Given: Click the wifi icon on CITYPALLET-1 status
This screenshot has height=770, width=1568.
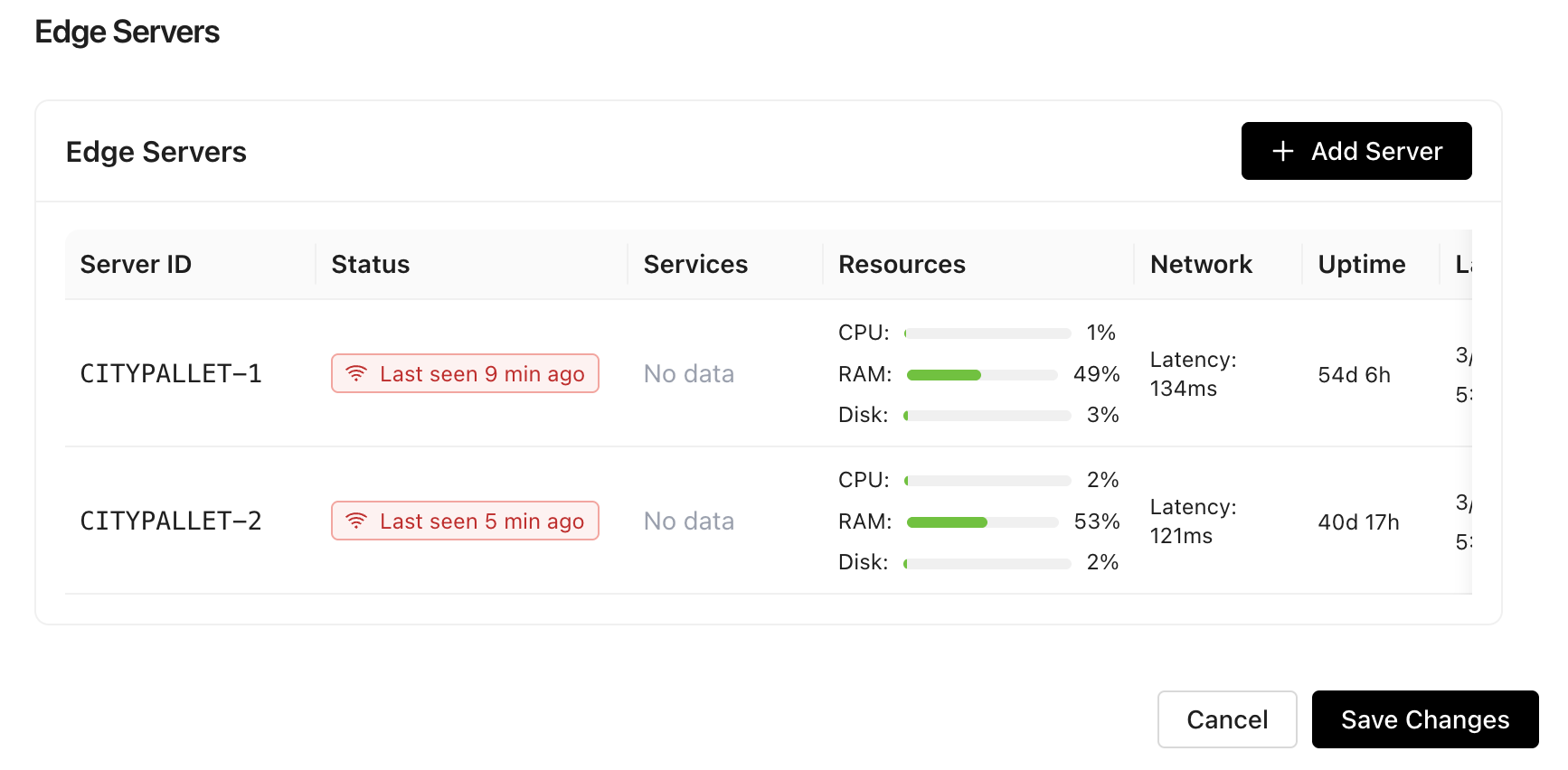Looking at the screenshot, I should (356, 373).
